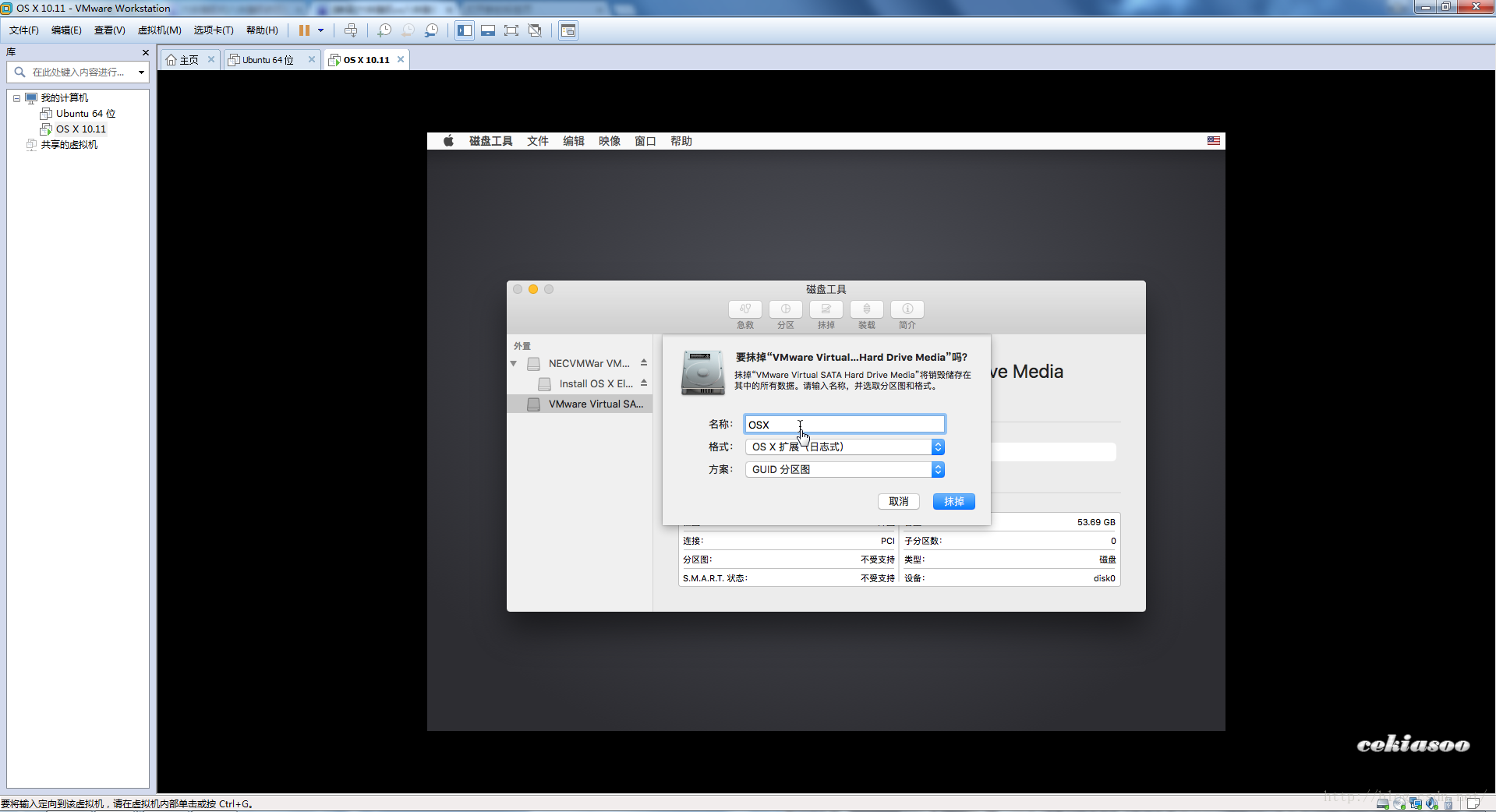Open the 窗口 menu in macOS menu bar

pos(645,141)
